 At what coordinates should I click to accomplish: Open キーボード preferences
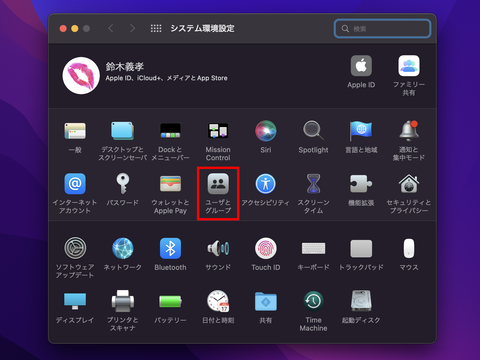point(313,248)
